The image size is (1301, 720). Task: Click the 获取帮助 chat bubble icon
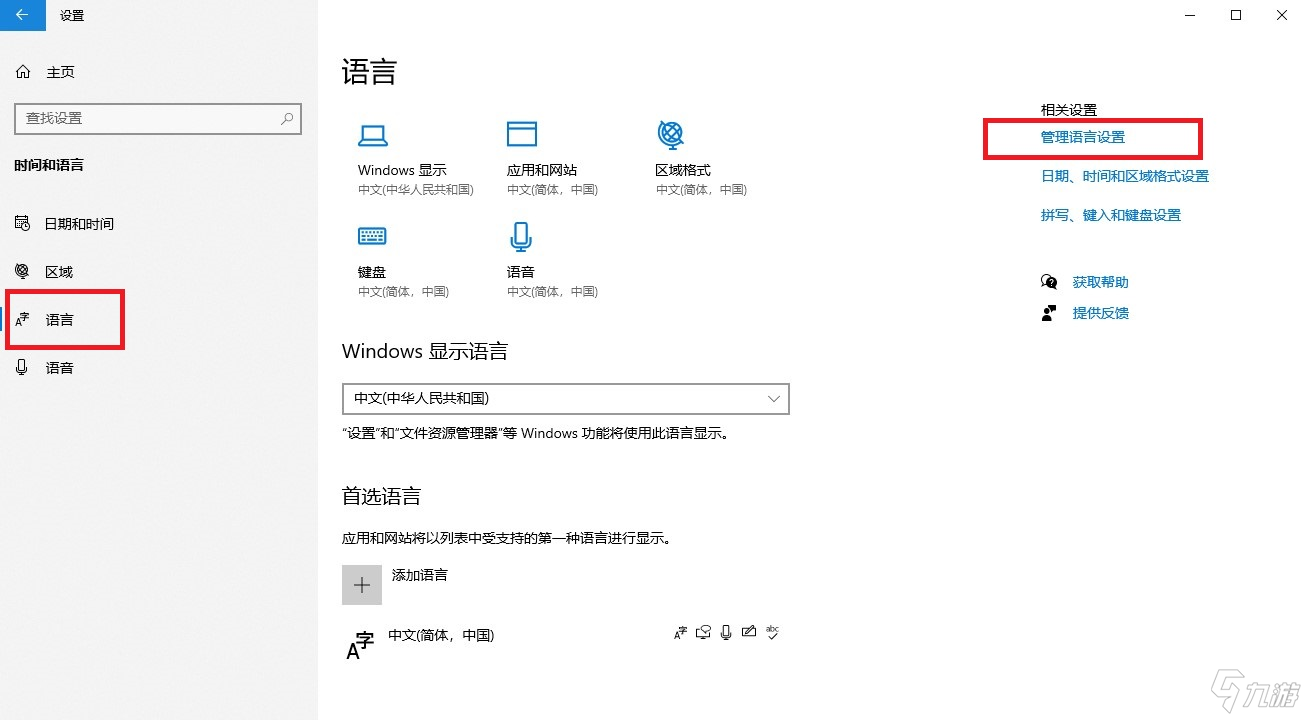pos(1049,282)
